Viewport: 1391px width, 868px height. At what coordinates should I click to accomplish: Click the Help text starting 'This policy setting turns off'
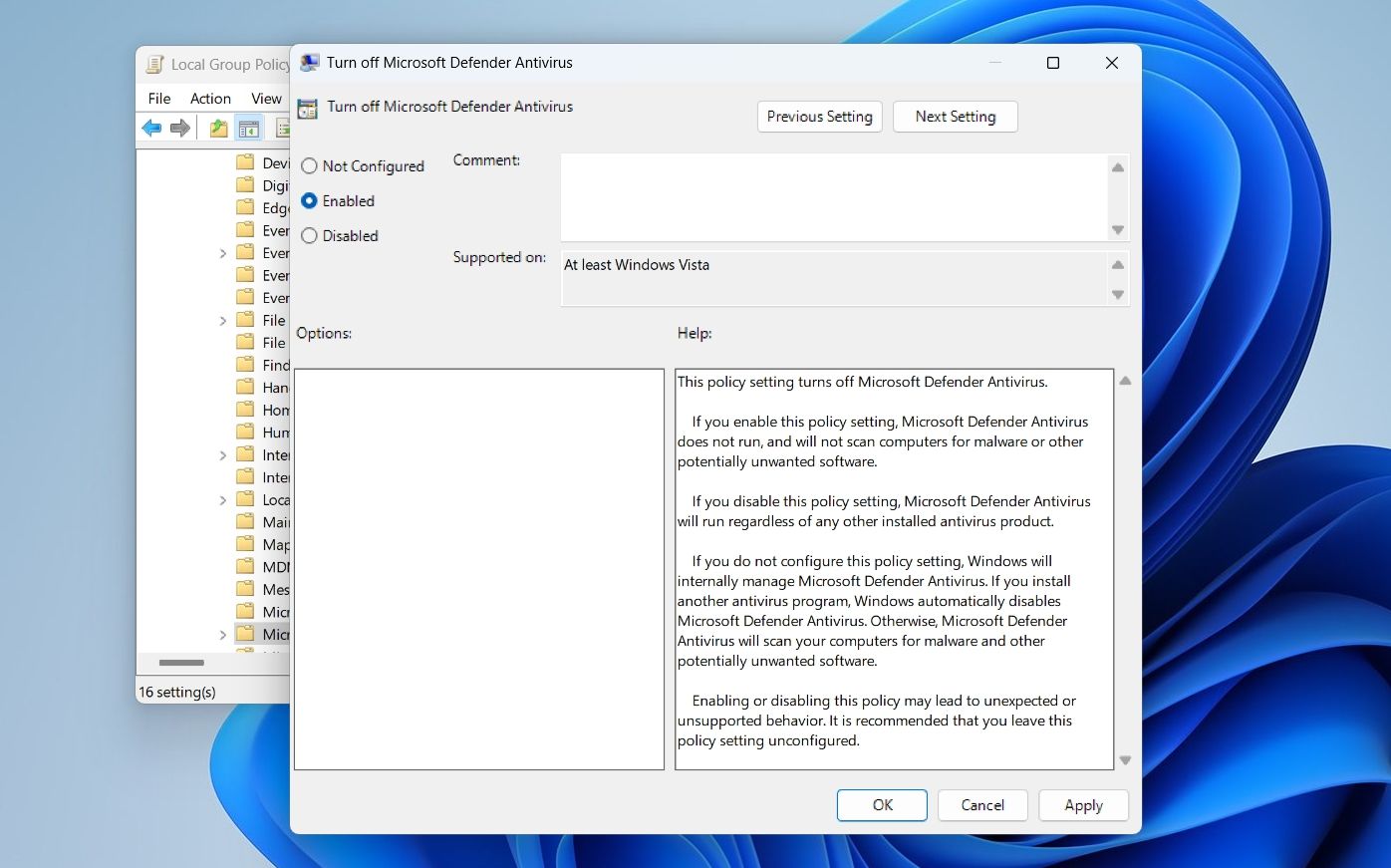coord(863,382)
